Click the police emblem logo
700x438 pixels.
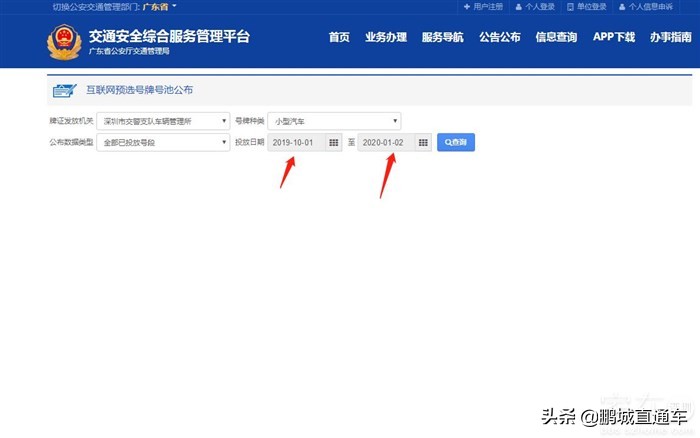pos(64,42)
